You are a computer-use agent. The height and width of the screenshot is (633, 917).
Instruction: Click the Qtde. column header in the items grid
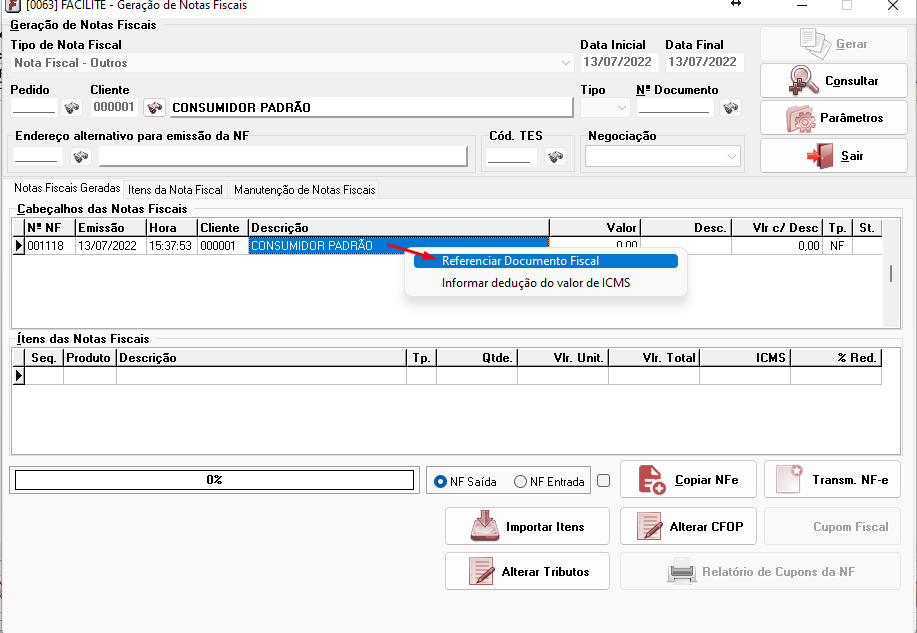[477, 357]
